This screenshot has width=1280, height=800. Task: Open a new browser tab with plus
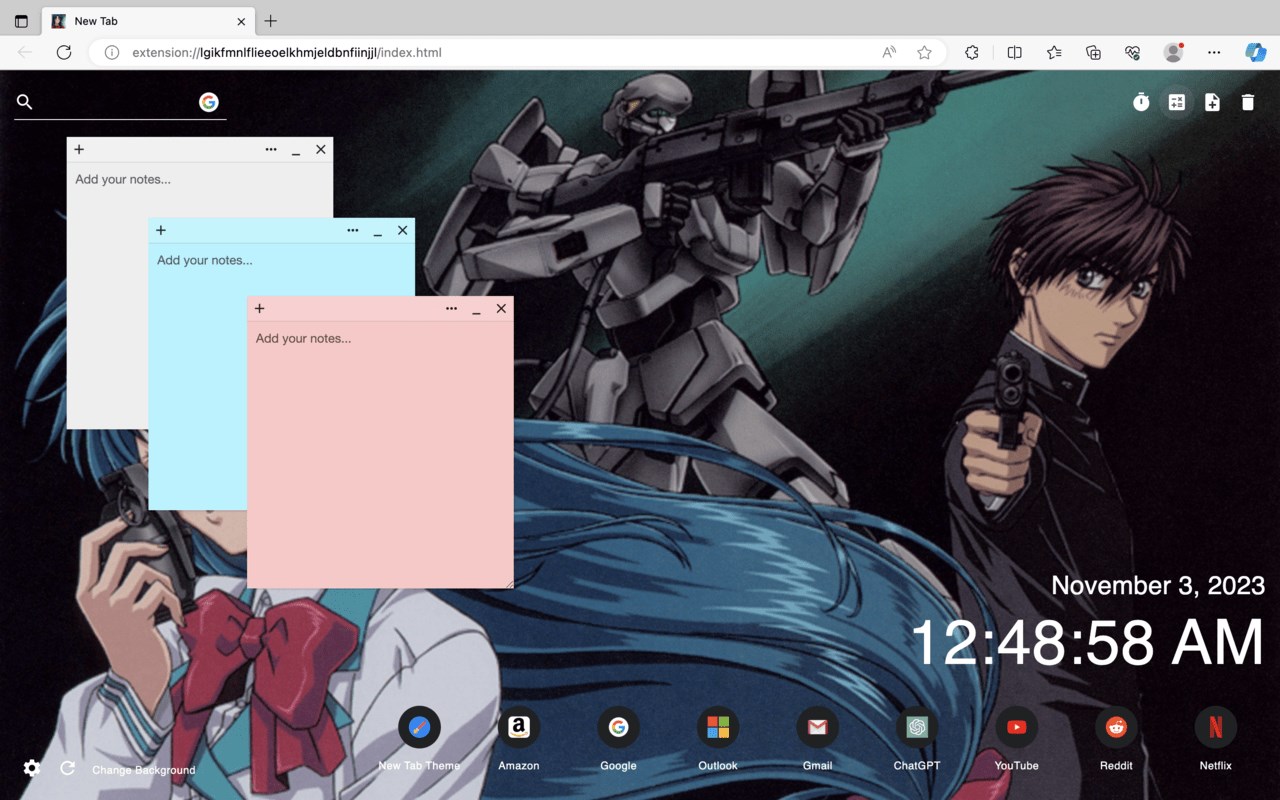click(x=270, y=21)
